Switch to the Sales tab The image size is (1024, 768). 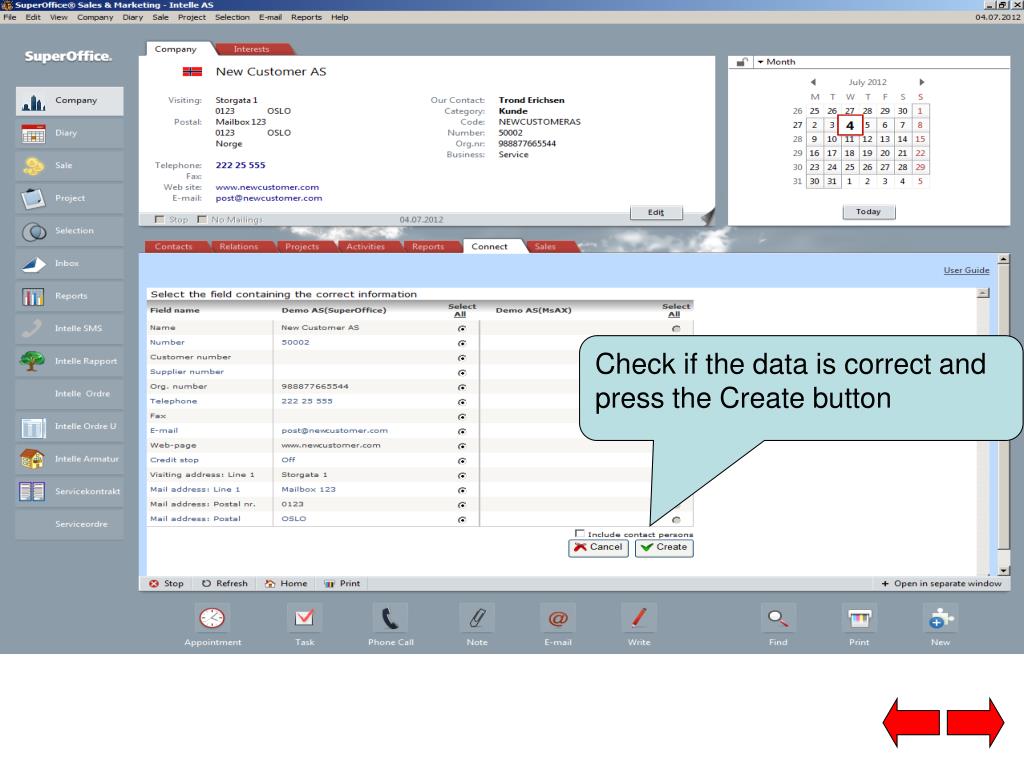pyautogui.click(x=545, y=247)
